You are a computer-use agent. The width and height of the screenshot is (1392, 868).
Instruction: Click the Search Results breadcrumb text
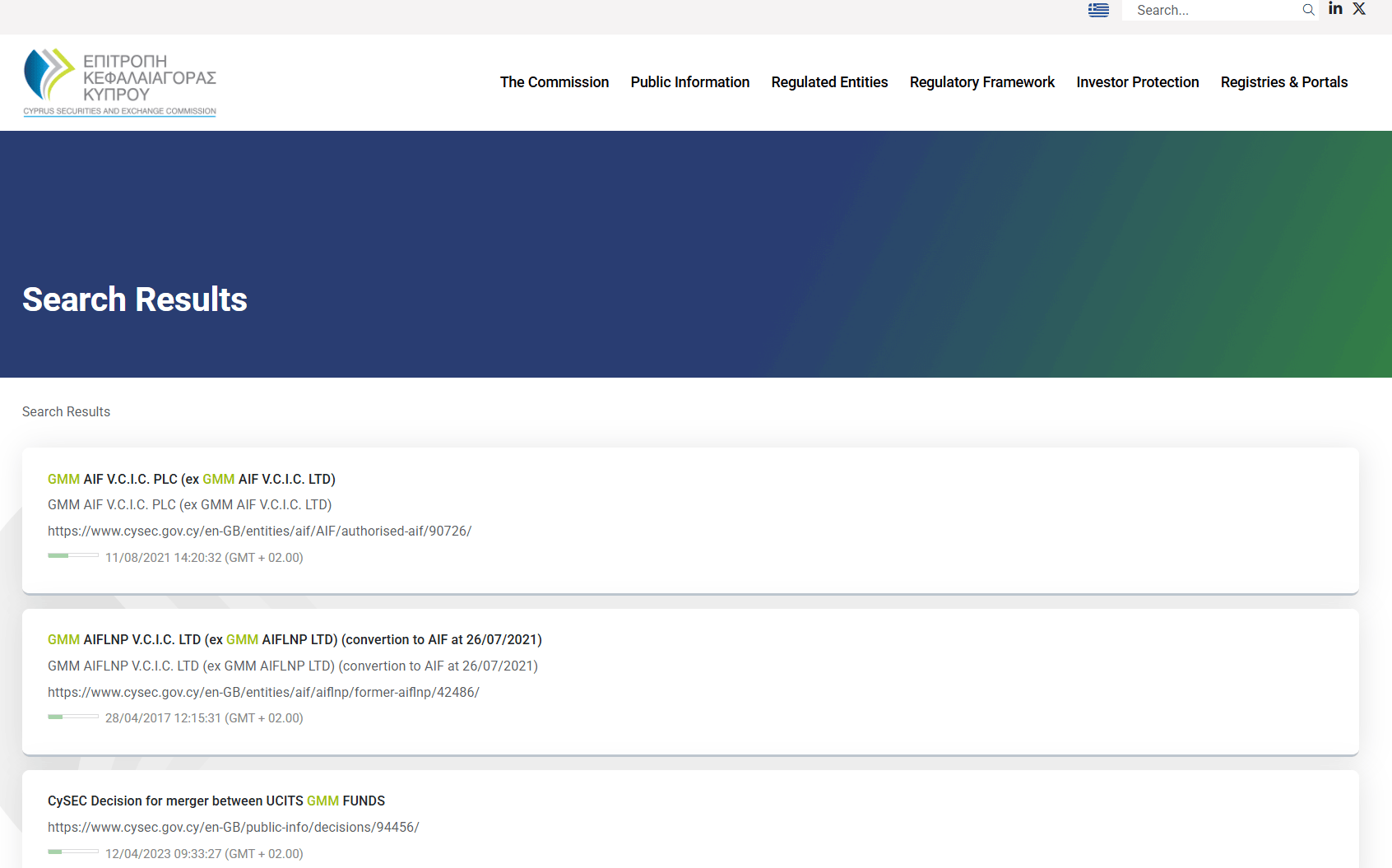coord(66,412)
